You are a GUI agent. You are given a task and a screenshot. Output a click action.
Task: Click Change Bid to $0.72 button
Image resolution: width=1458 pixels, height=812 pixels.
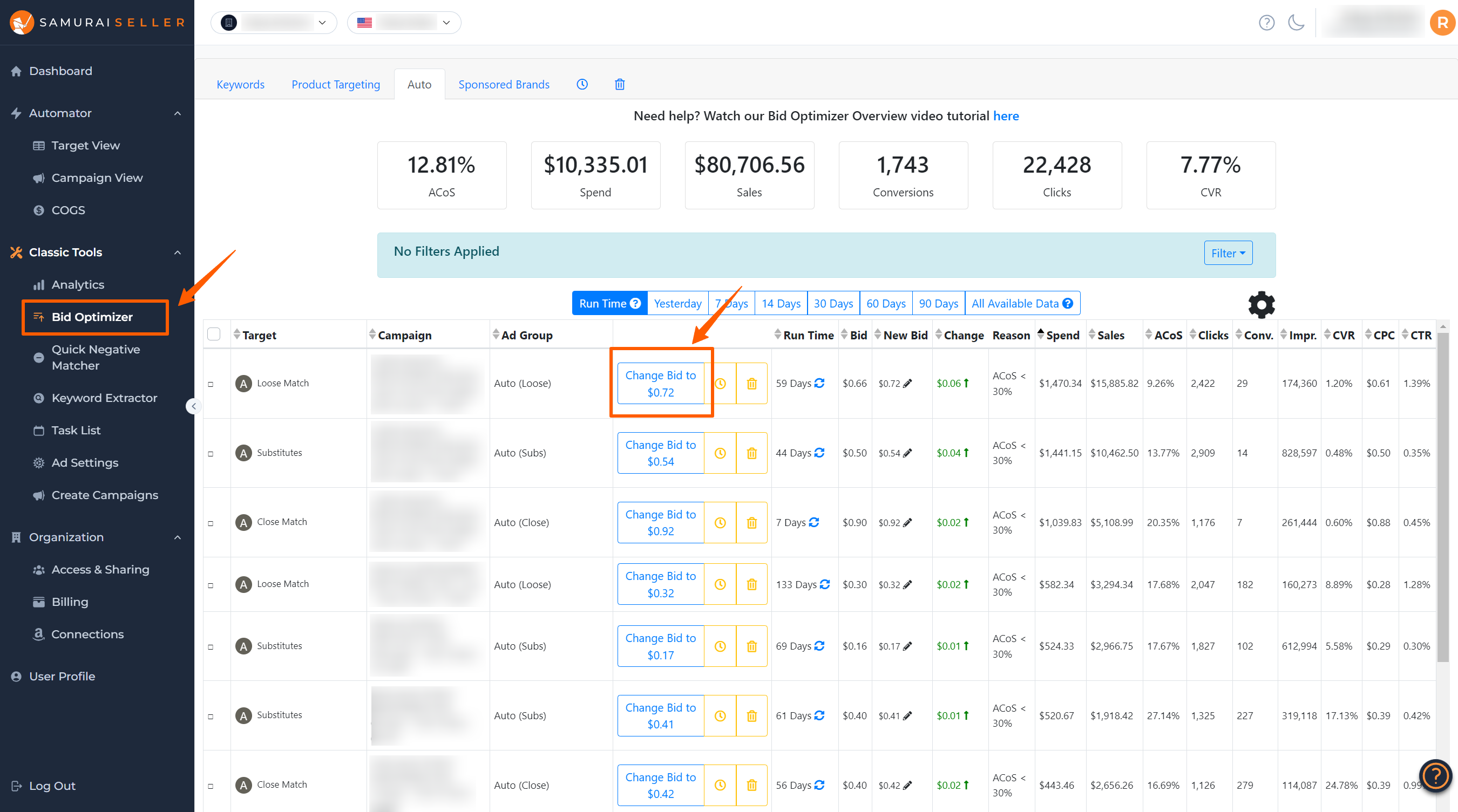(660, 383)
